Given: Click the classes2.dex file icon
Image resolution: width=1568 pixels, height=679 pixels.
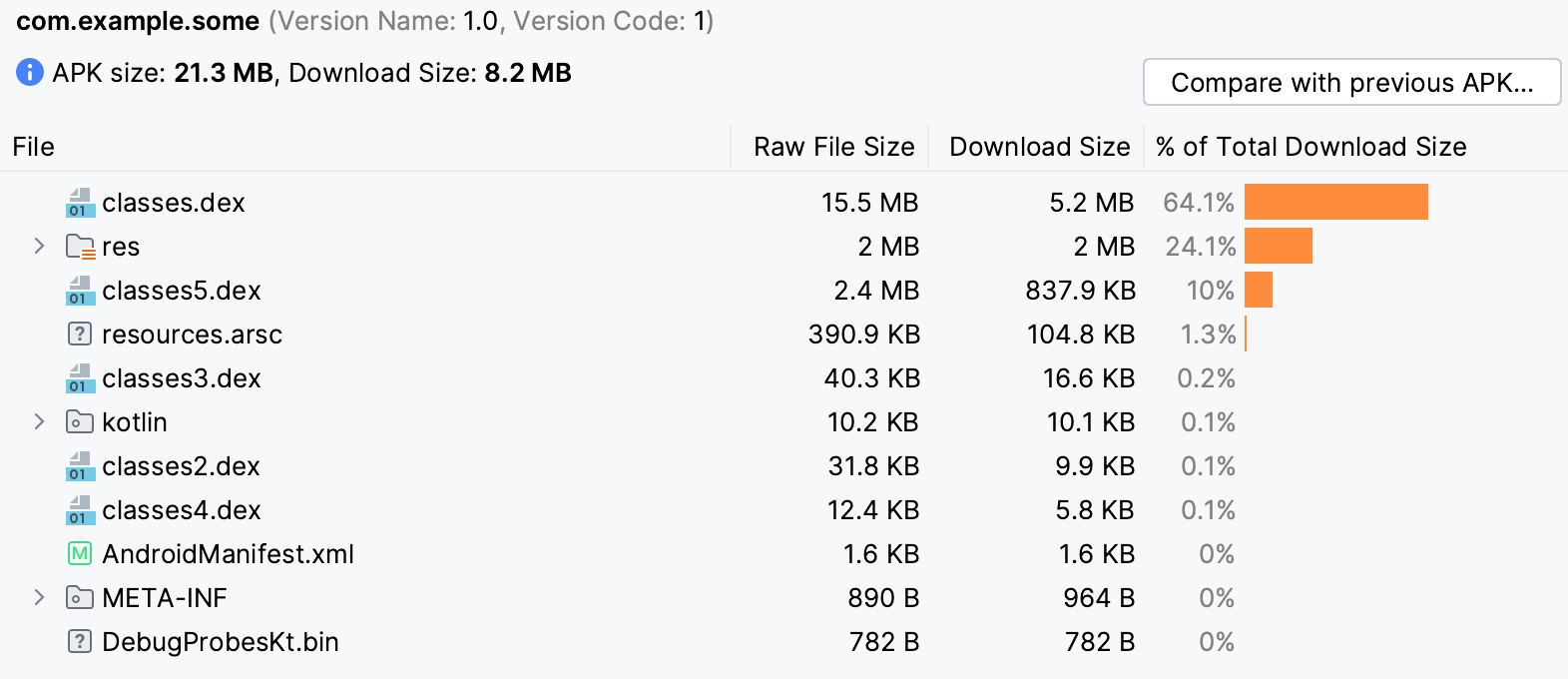Looking at the screenshot, I should 80,466.
